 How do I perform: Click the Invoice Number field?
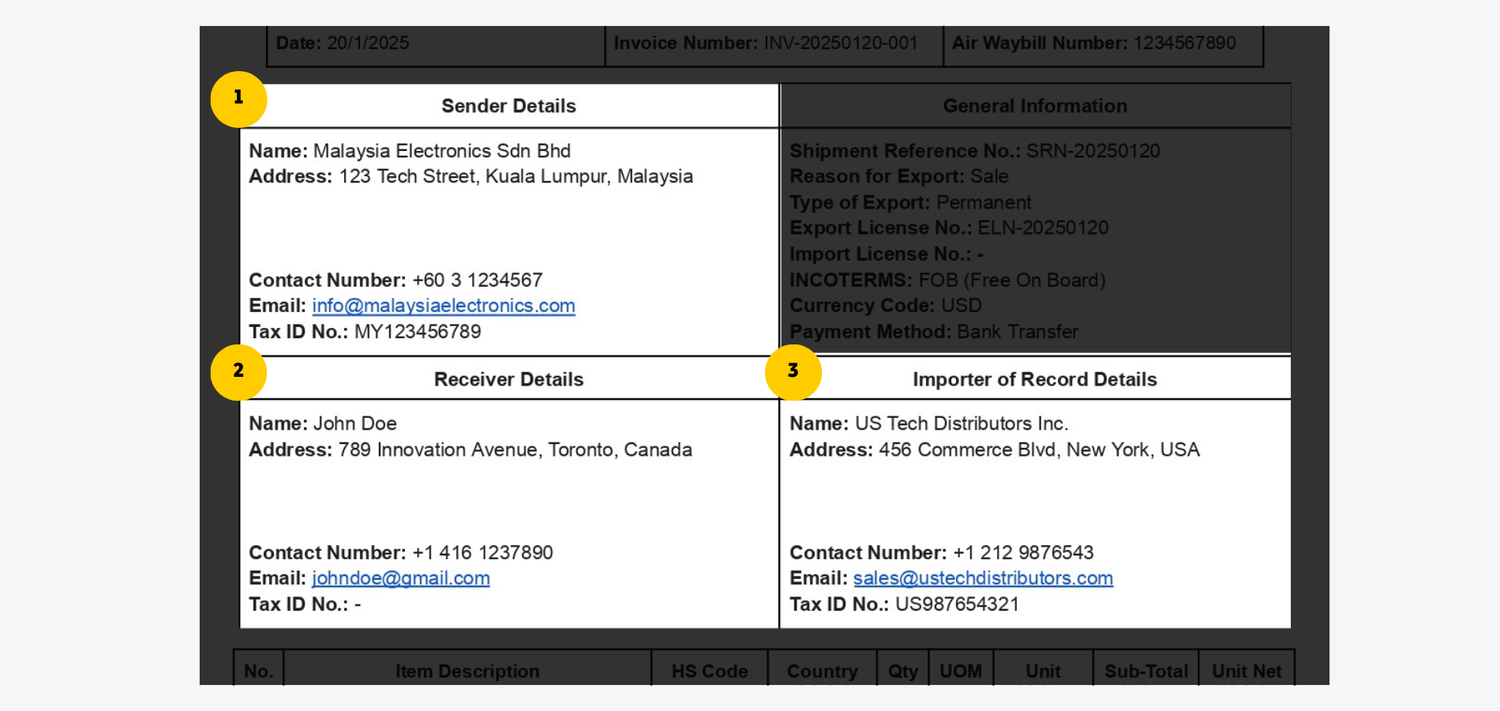(765, 44)
